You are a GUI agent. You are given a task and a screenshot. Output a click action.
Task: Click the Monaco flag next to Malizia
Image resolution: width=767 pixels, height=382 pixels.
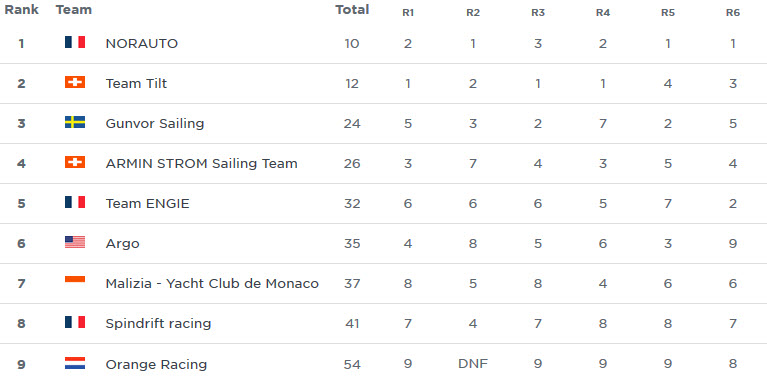(75, 280)
